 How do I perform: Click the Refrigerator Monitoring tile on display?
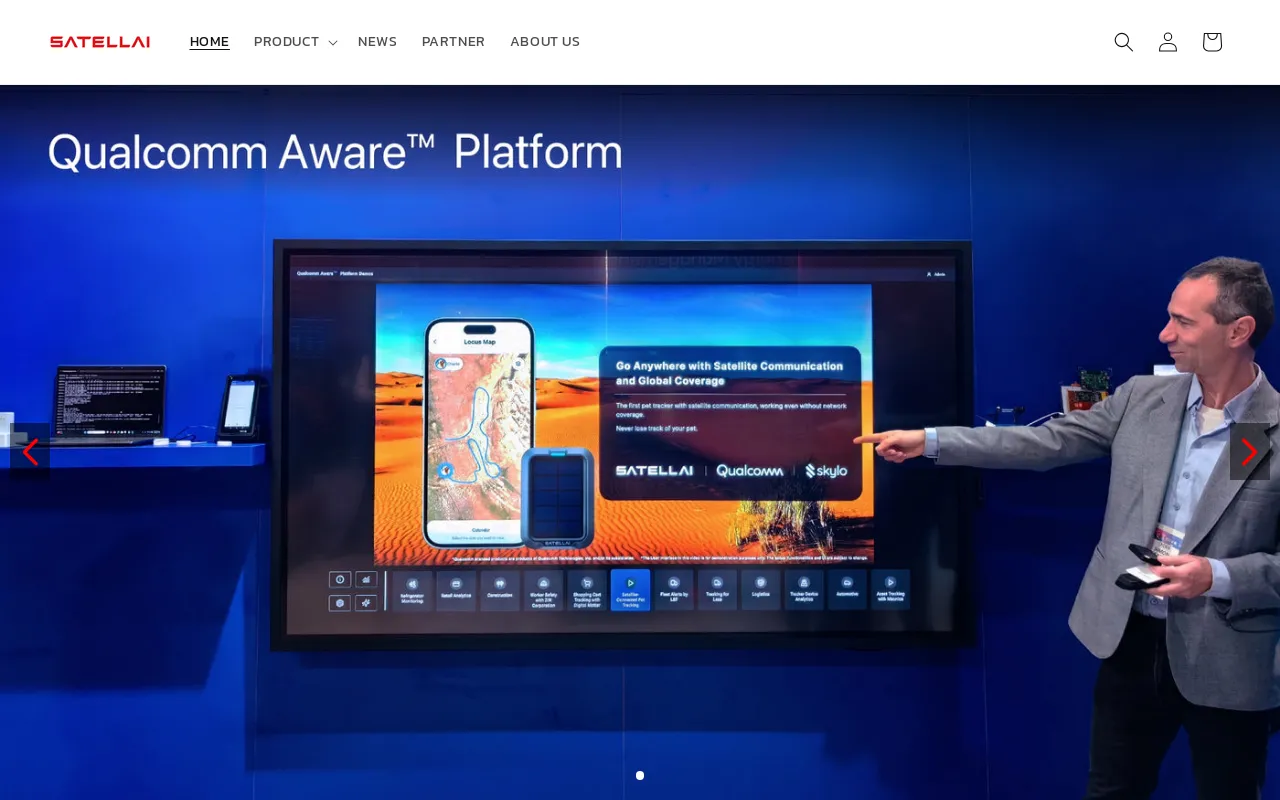[x=412, y=589]
